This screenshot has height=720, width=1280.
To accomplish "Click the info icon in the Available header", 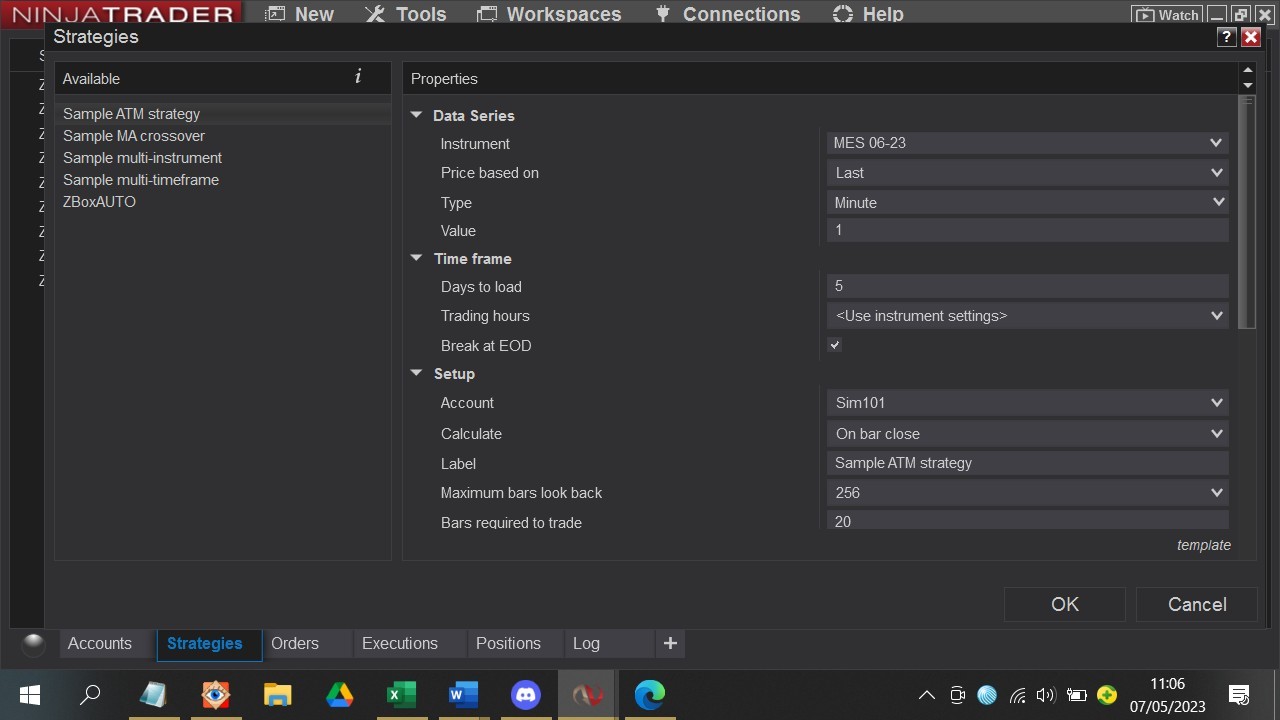I will pos(358,77).
